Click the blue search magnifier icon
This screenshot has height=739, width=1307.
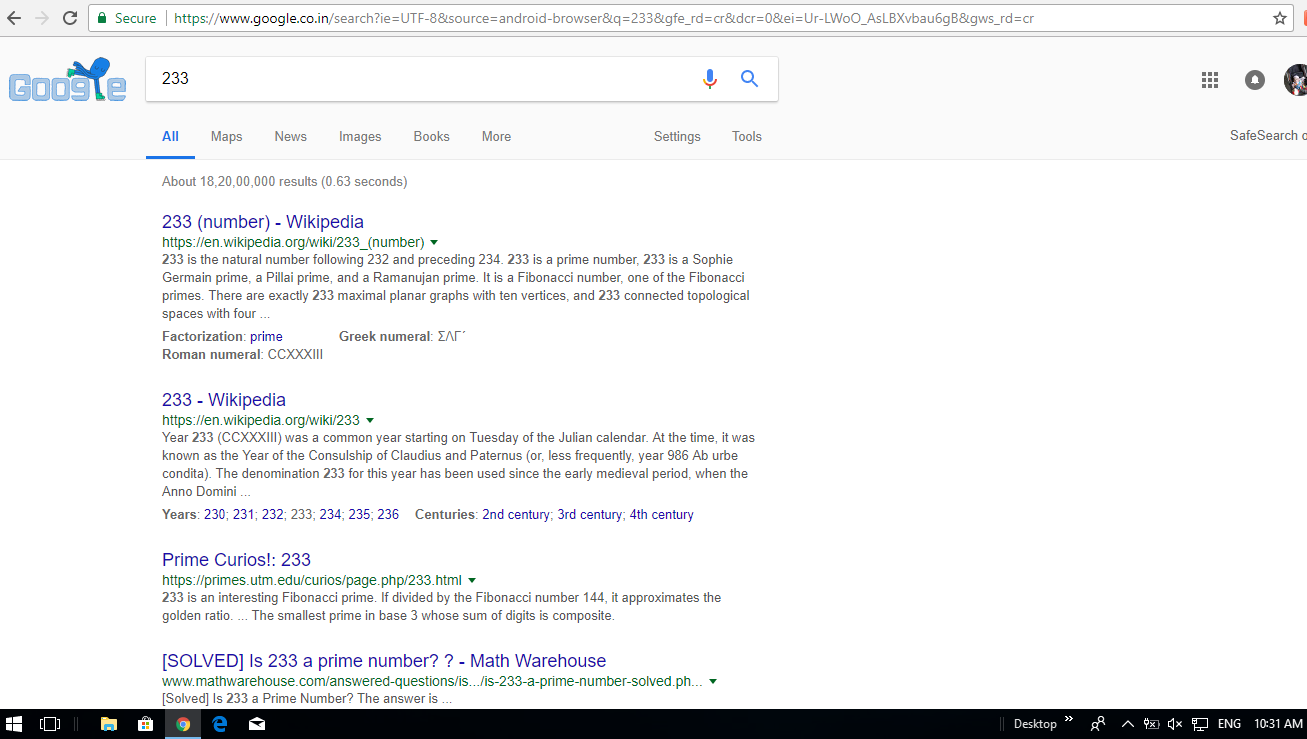pos(749,79)
